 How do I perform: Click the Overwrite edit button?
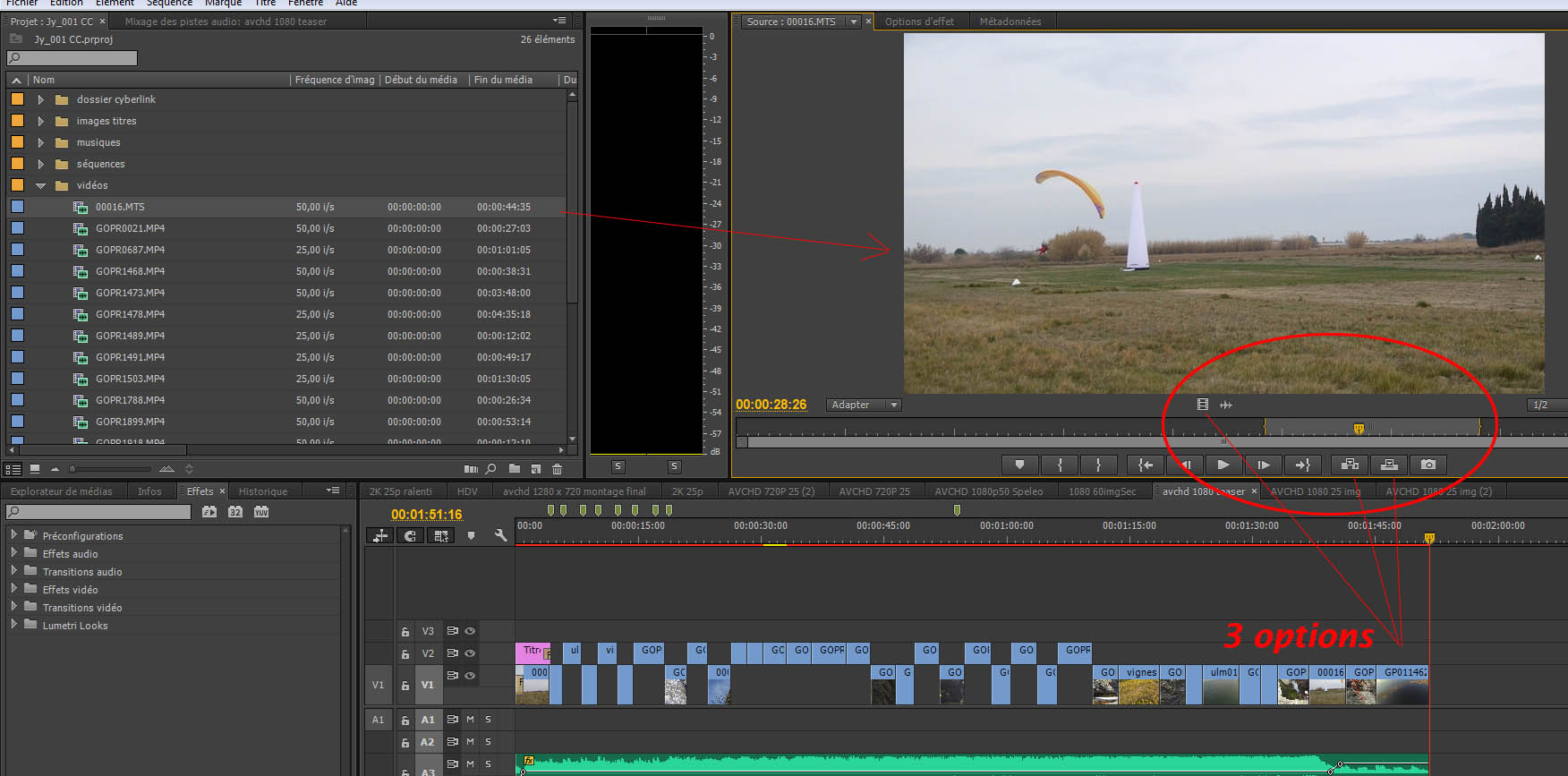tap(1389, 465)
